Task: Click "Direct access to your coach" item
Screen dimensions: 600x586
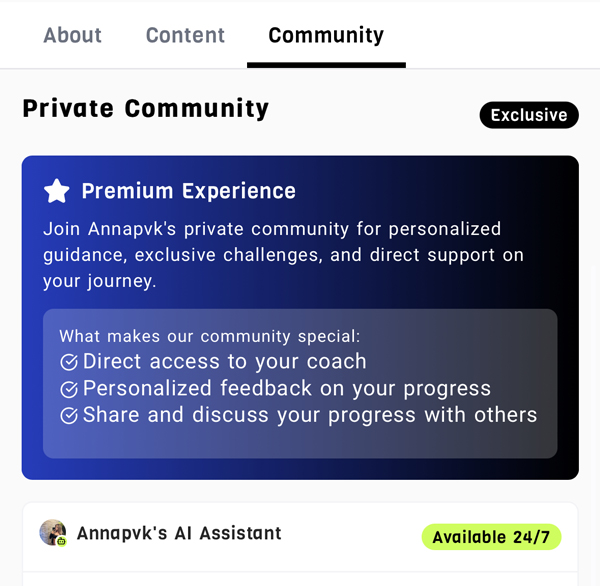Action: coord(224,362)
